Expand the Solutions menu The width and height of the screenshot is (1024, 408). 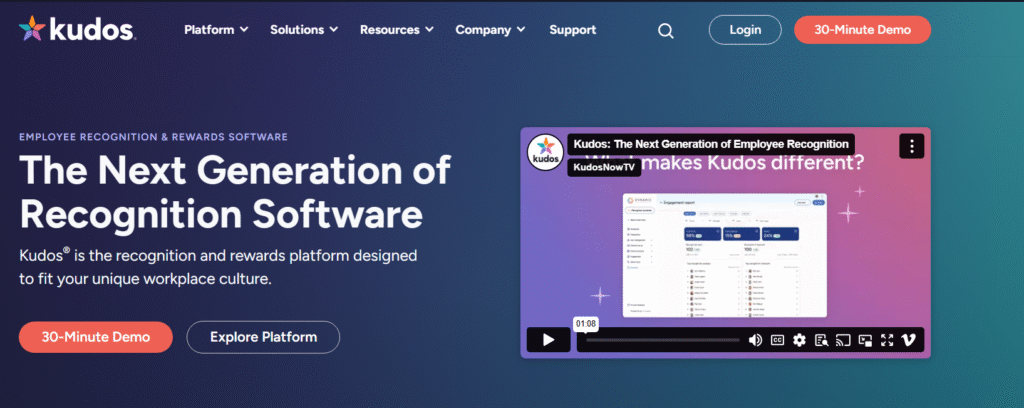[x=304, y=29]
